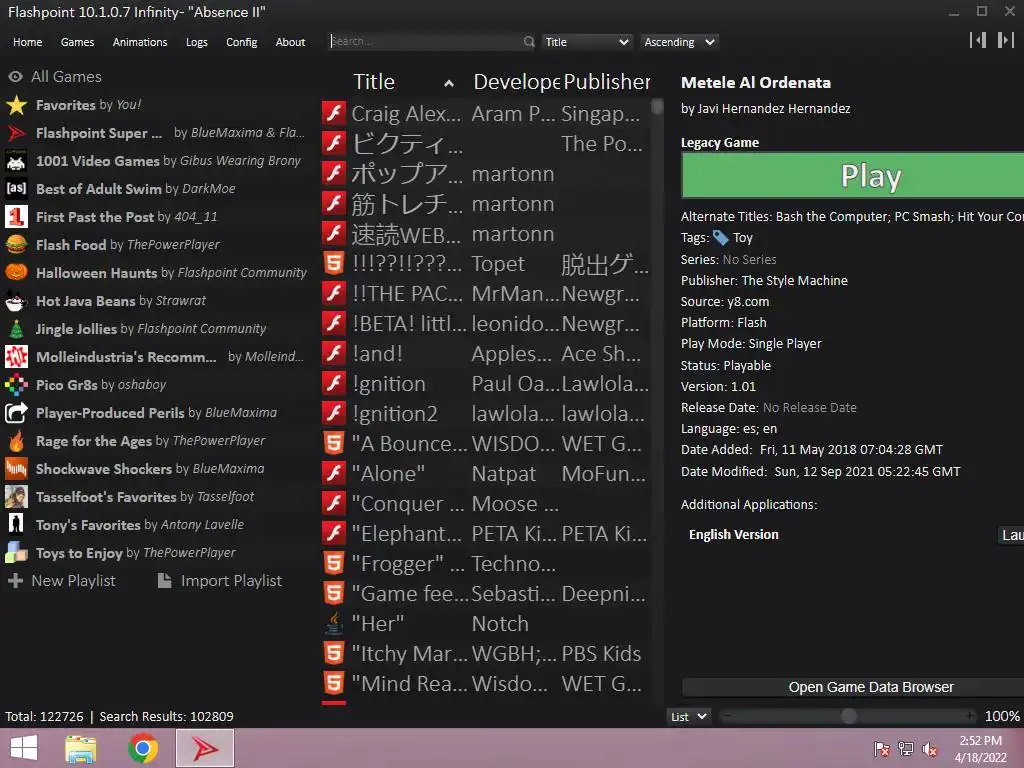
Task: Open the Animations tab
Action: [x=140, y=42]
